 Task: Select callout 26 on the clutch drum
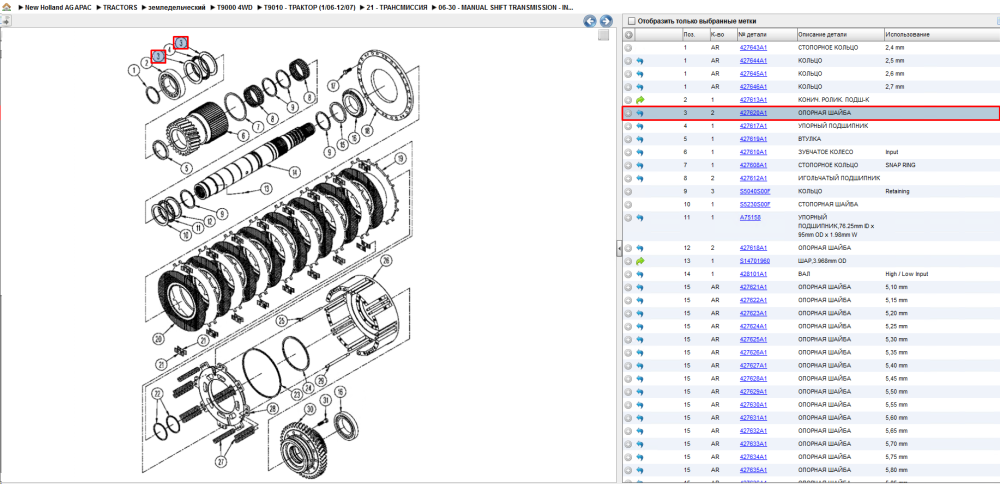tap(385, 260)
